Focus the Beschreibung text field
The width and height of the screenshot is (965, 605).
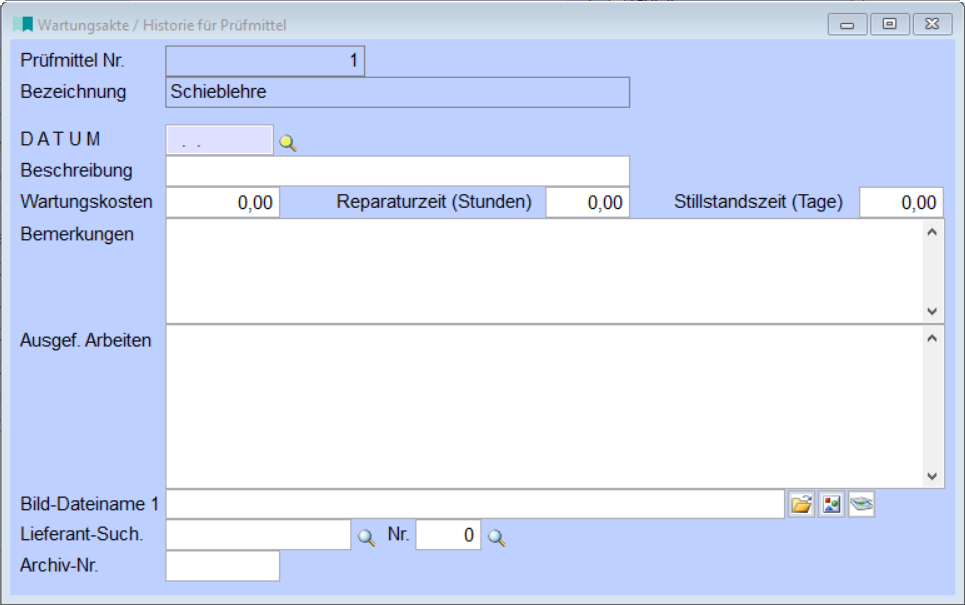(397, 171)
